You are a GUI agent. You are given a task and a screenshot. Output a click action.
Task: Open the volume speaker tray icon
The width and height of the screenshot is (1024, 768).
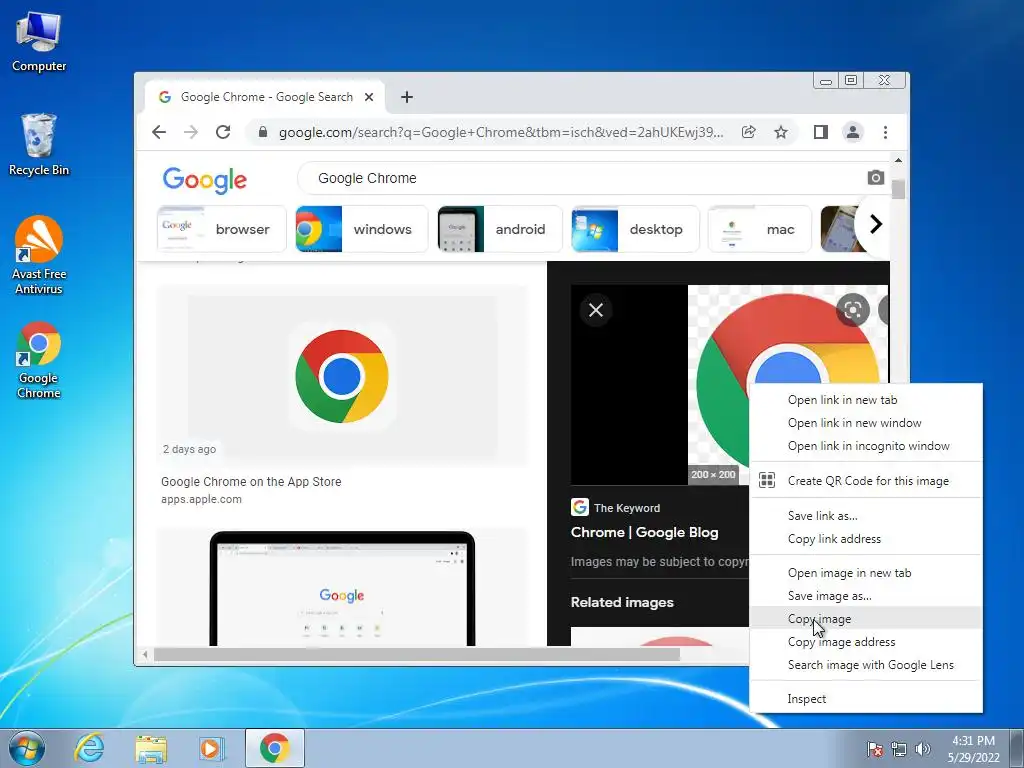pyautogui.click(x=923, y=749)
